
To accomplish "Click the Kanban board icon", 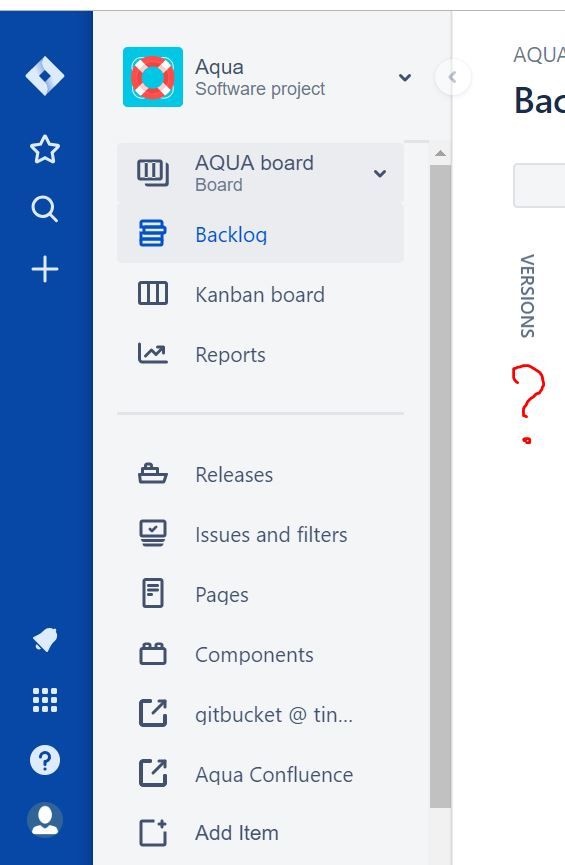I will click(x=153, y=293).
